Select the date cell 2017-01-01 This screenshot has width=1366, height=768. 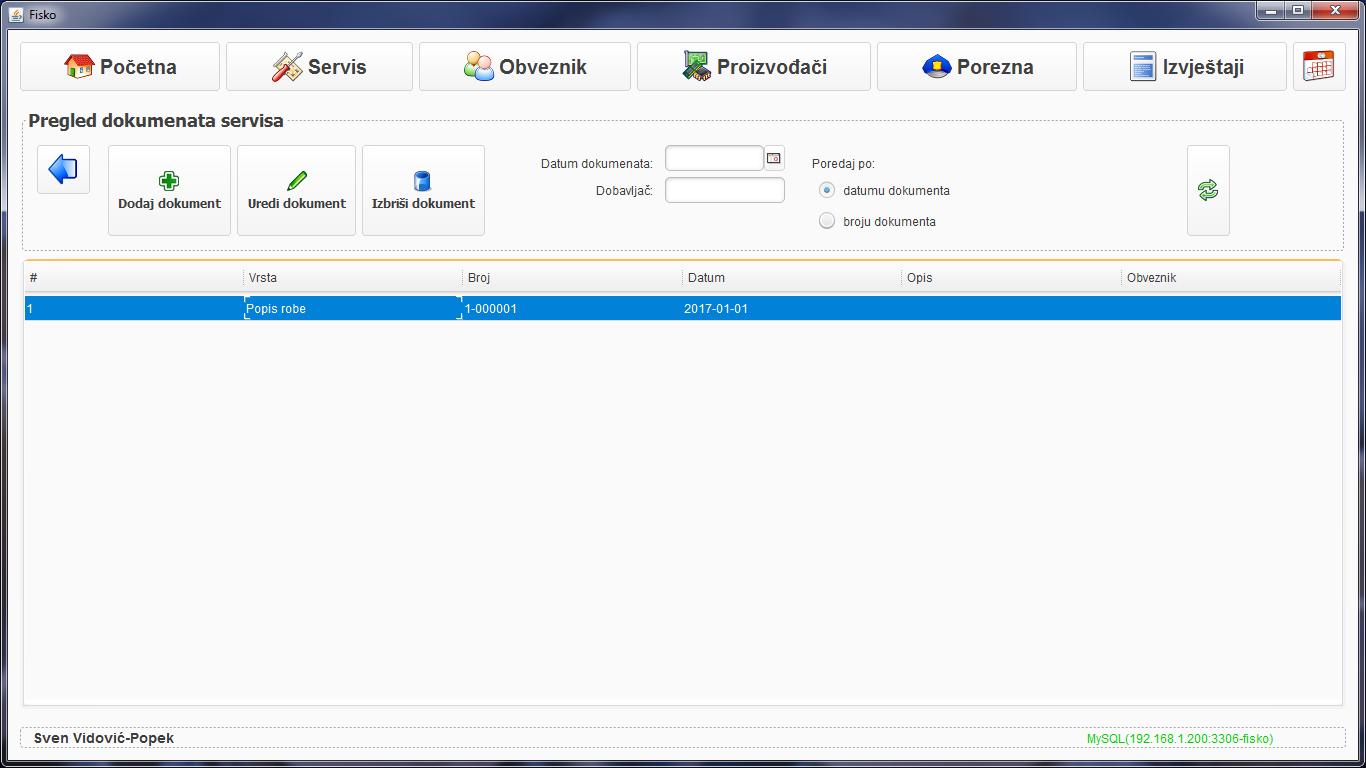[x=792, y=309]
